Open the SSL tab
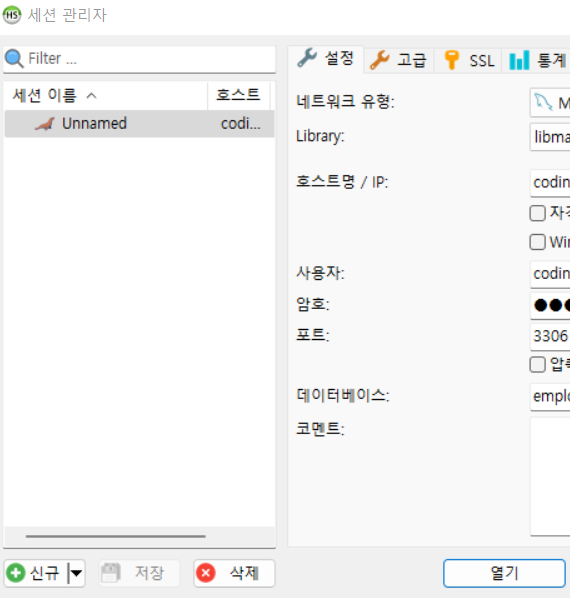 [x=468, y=60]
